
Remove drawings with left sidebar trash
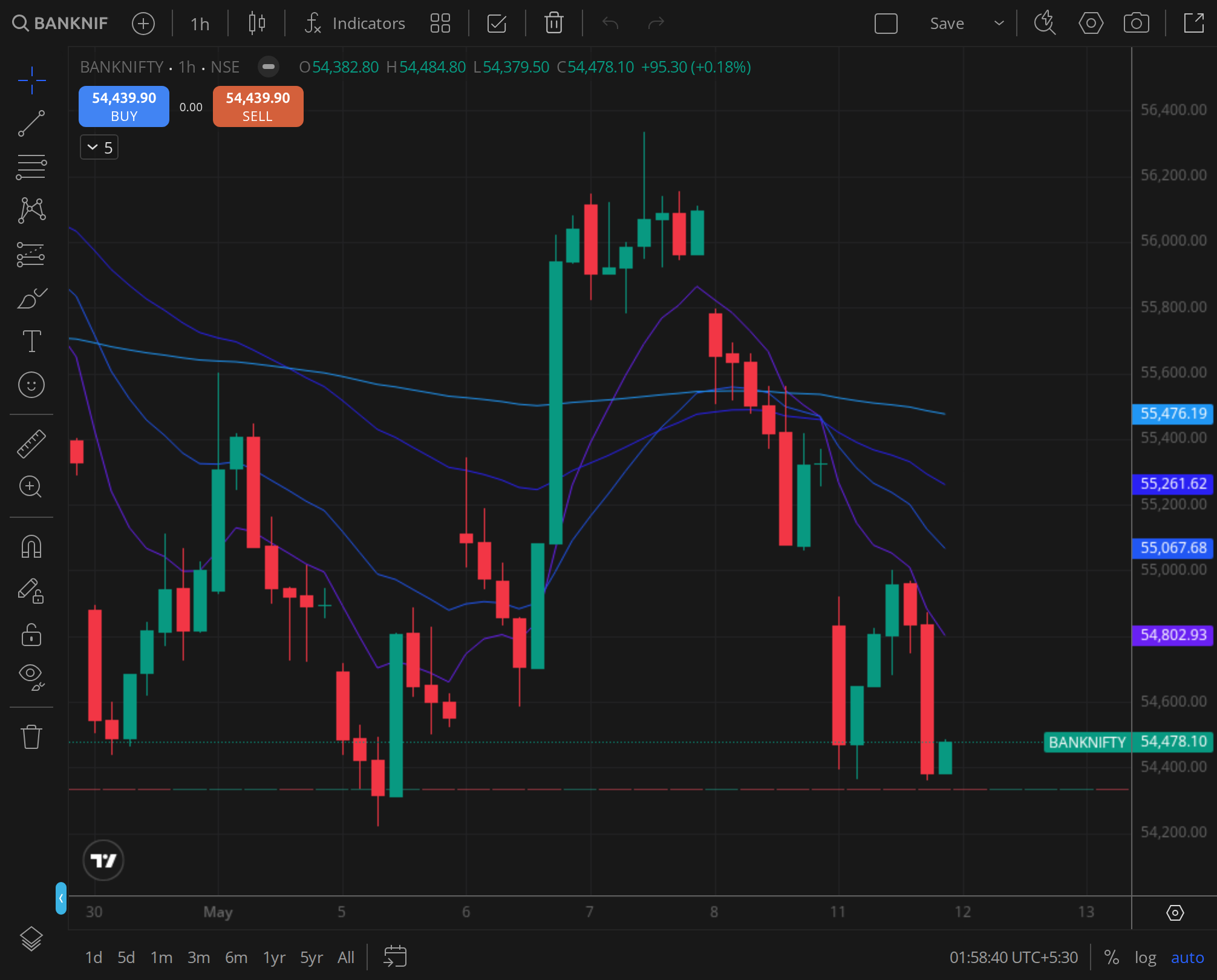pyautogui.click(x=31, y=736)
